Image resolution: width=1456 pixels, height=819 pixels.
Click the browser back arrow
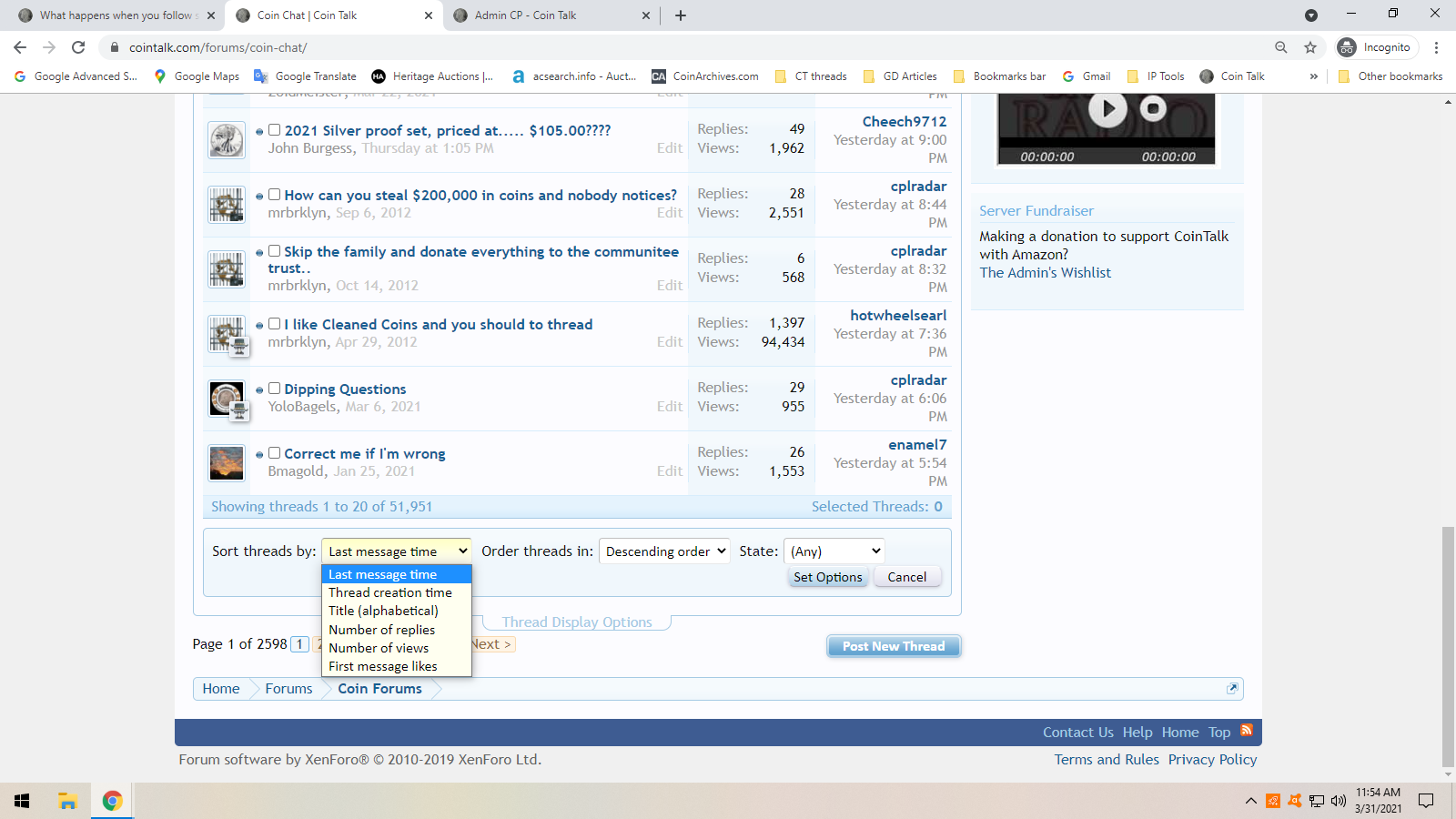20,47
